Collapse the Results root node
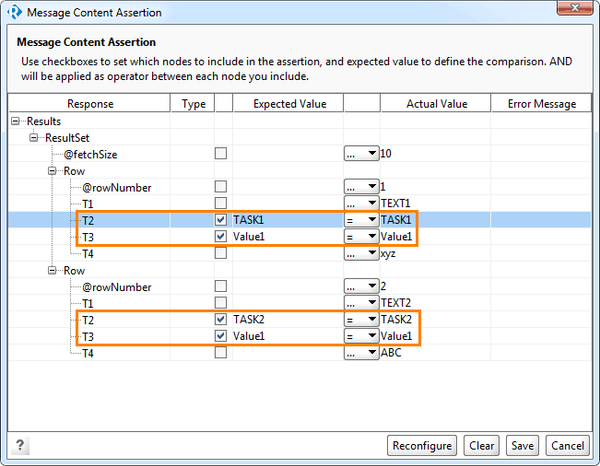The width and height of the screenshot is (600, 466). (17, 120)
